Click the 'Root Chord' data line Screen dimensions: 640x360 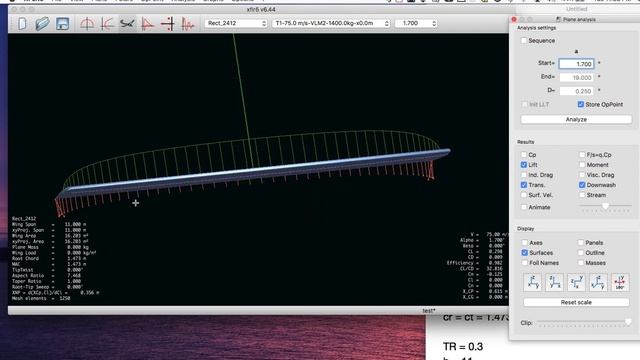49,259
